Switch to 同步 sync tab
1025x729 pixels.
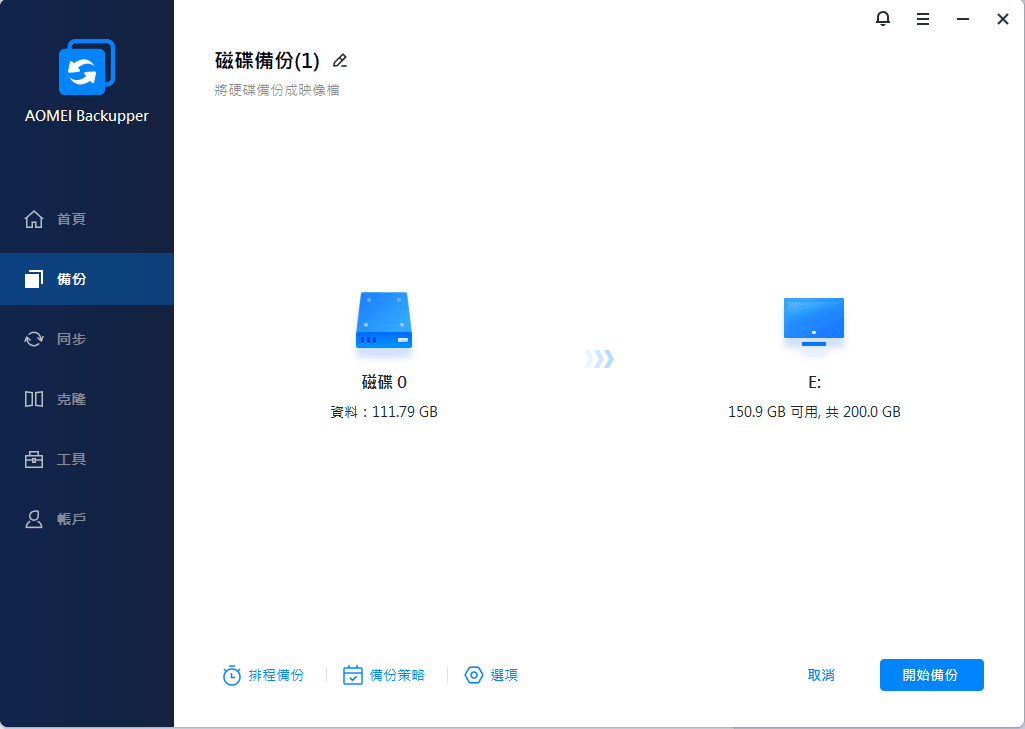[87, 339]
